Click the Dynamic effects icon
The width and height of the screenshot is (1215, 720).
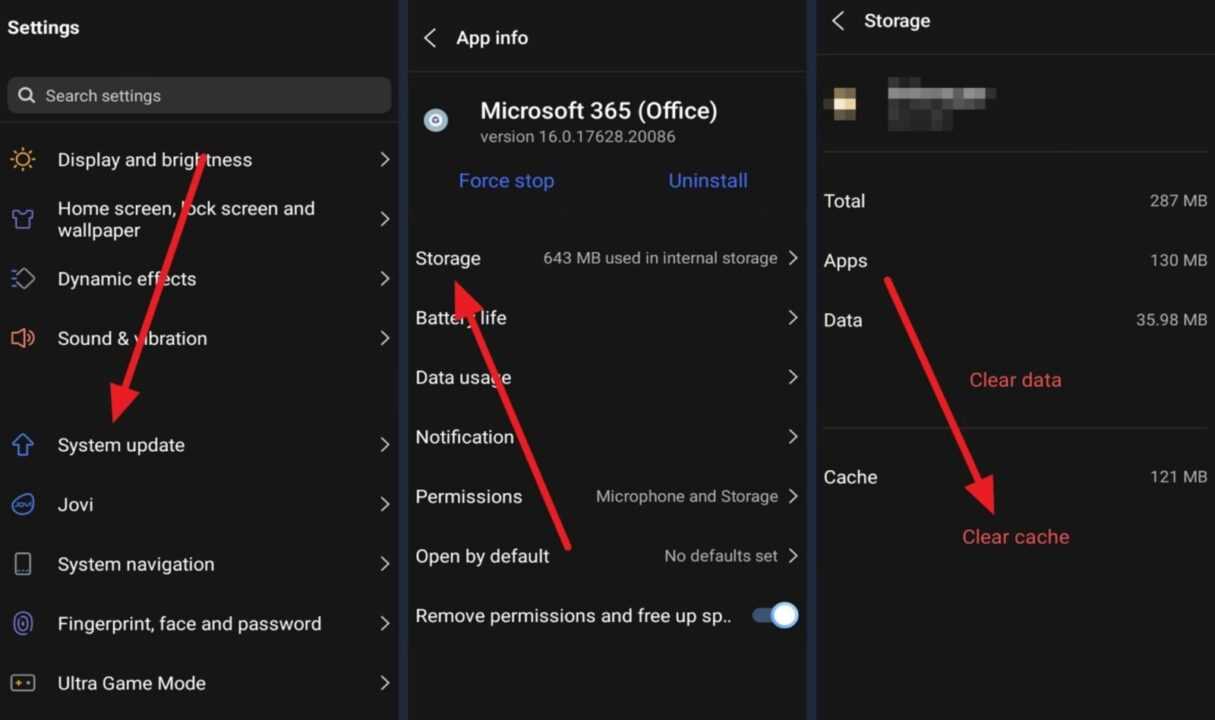22,279
